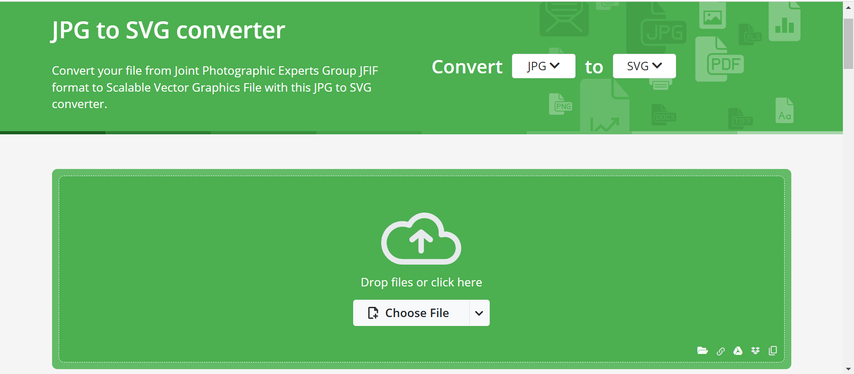Screen dimensions: 854x374
Task: Open the browse-from-device folder icon
Action: [x=703, y=351]
